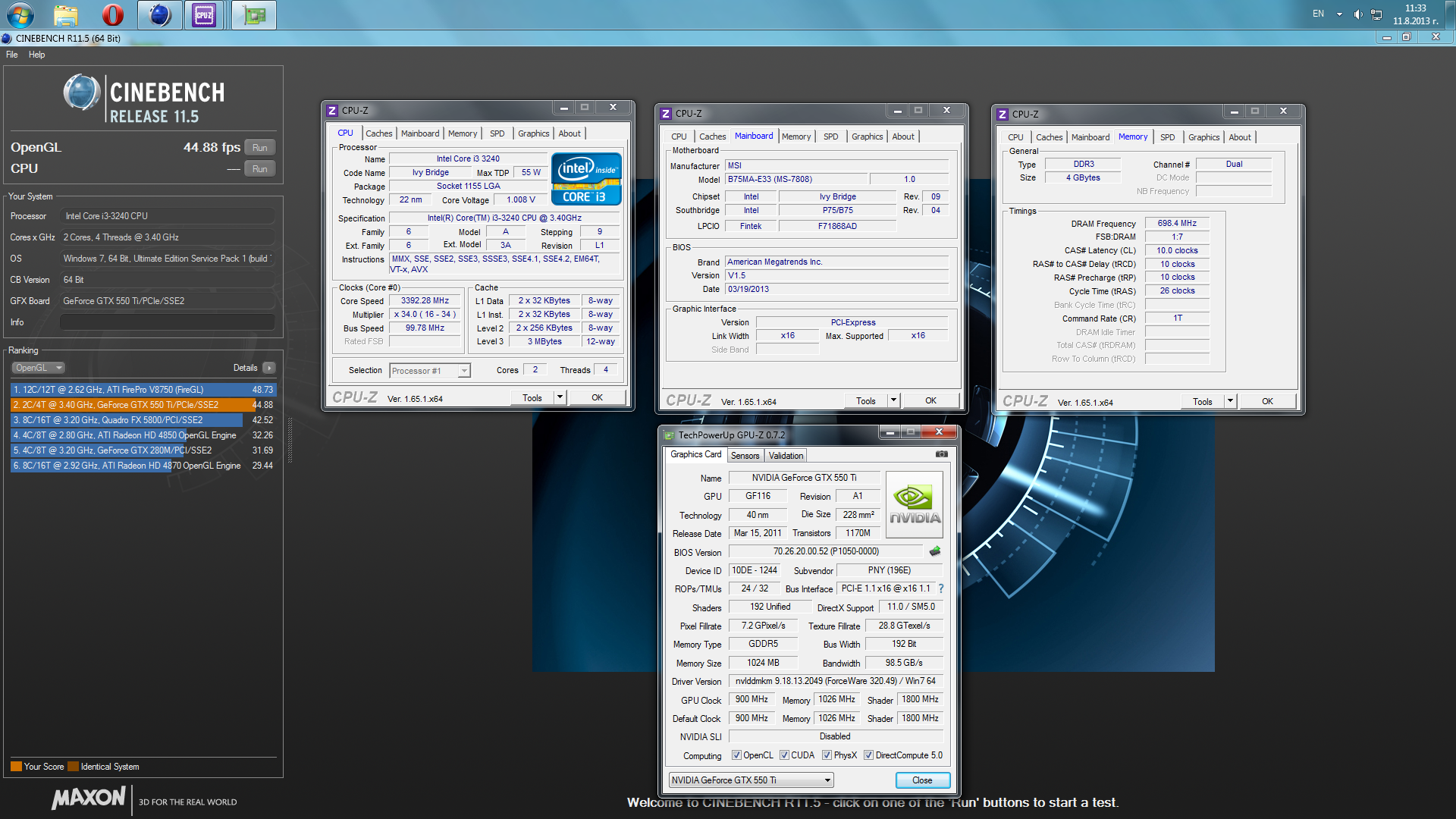The height and width of the screenshot is (819, 1456).
Task: Select ranking row Radeon HD 4850
Action: (x=143, y=435)
